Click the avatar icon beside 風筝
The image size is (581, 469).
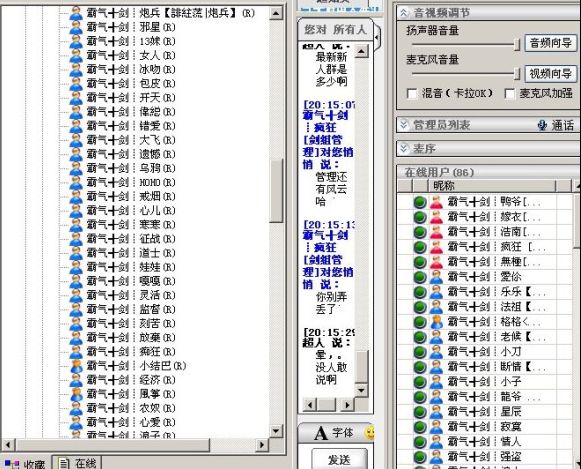pos(76,394)
